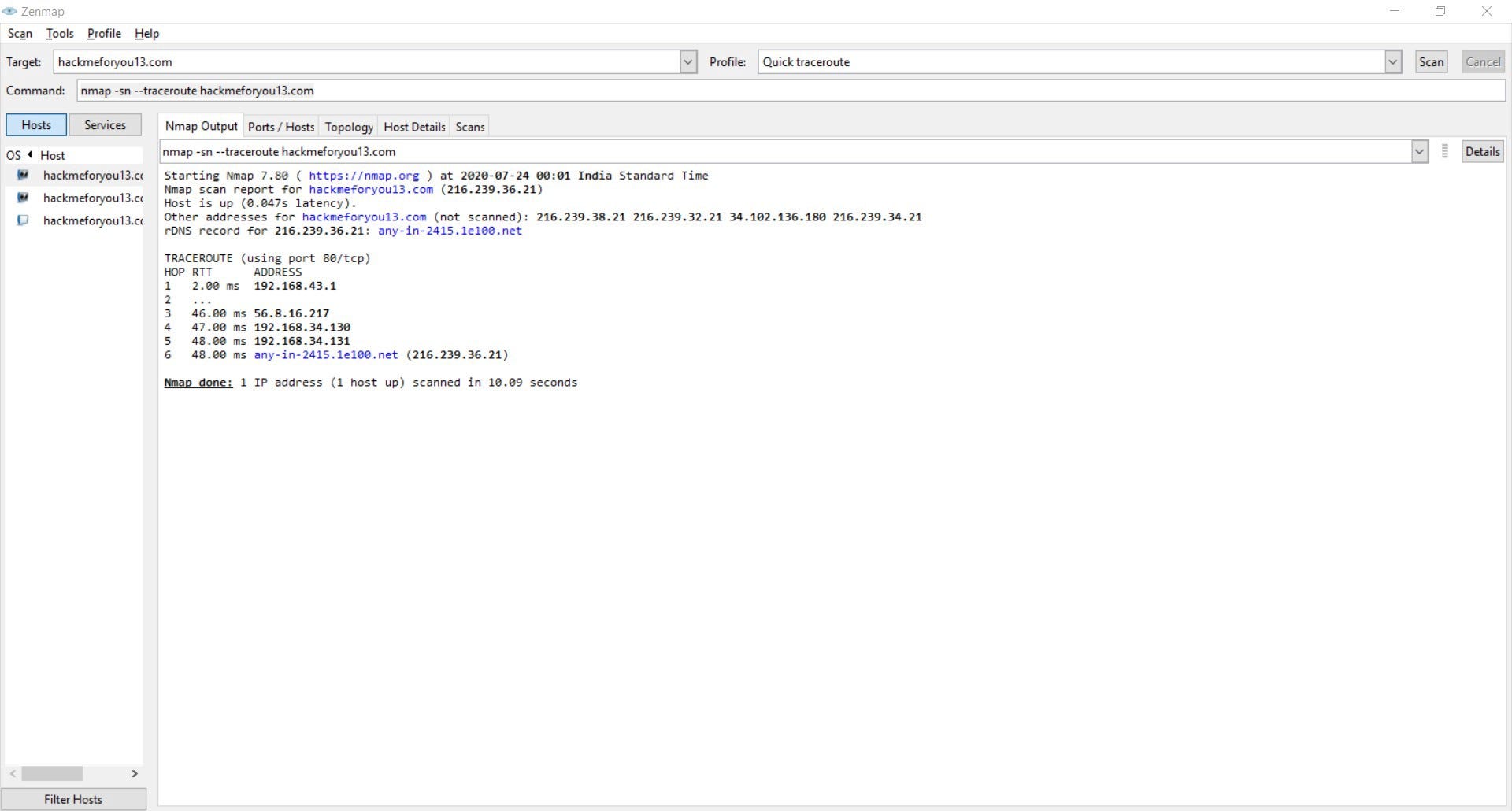
Task: Switch to the Host Details tab
Action: pos(414,127)
